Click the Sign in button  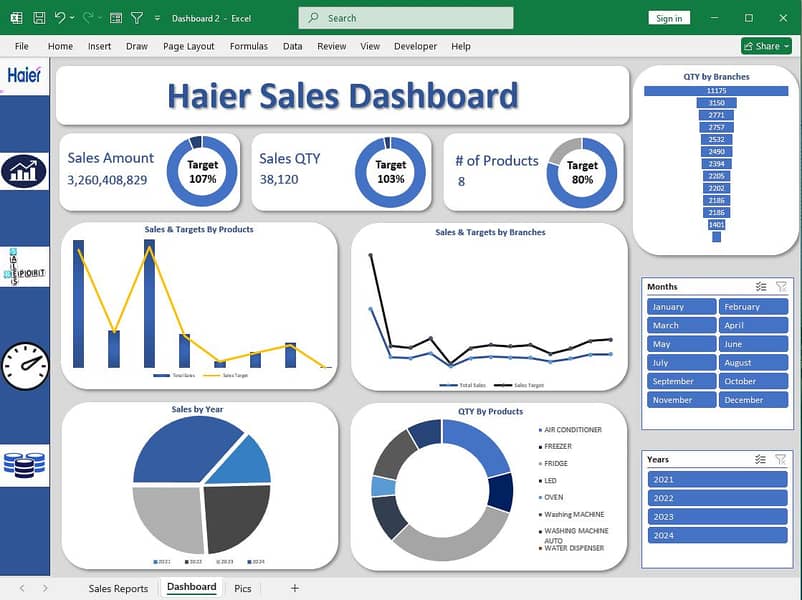tap(669, 18)
